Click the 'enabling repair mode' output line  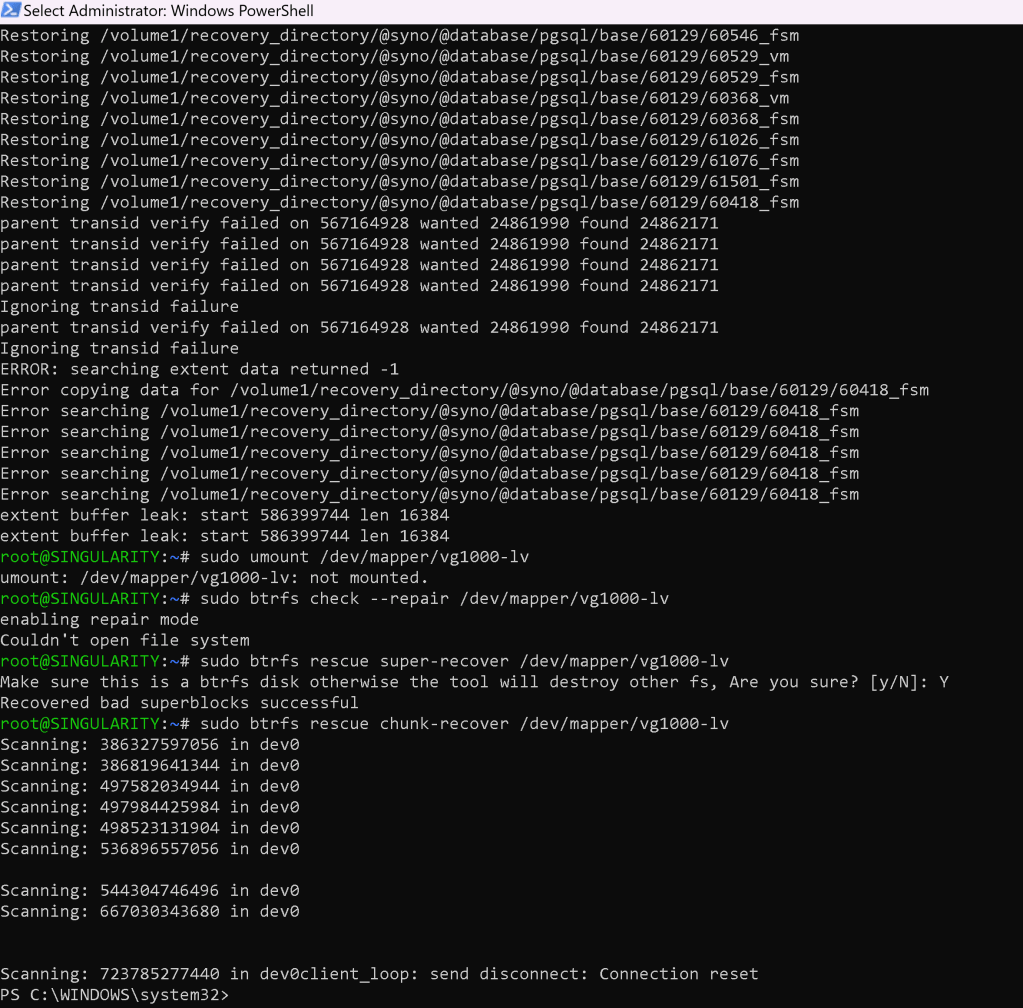point(99,620)
